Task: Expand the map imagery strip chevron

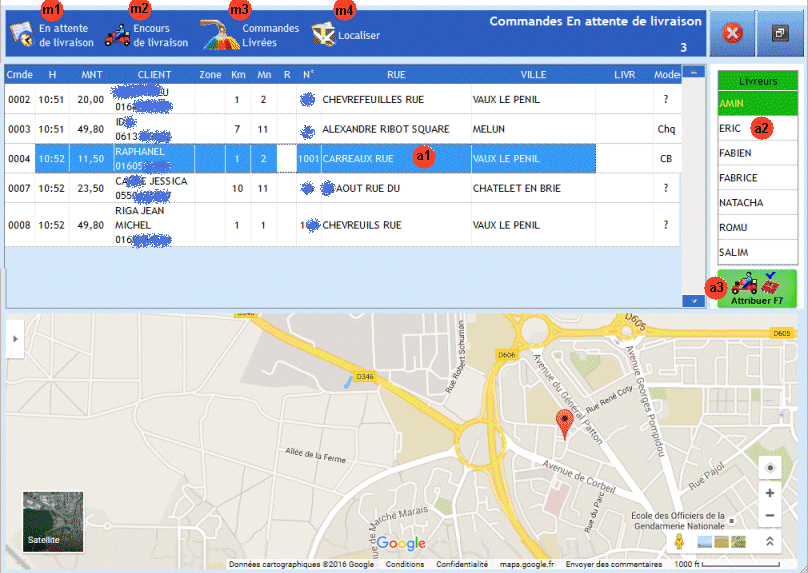Action: [769, 541]
